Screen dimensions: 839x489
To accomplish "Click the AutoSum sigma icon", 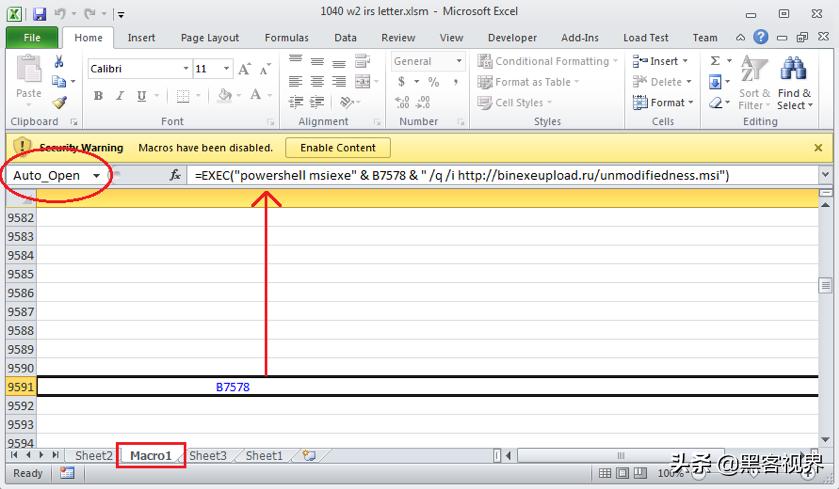I will click(x=715, y=60).
